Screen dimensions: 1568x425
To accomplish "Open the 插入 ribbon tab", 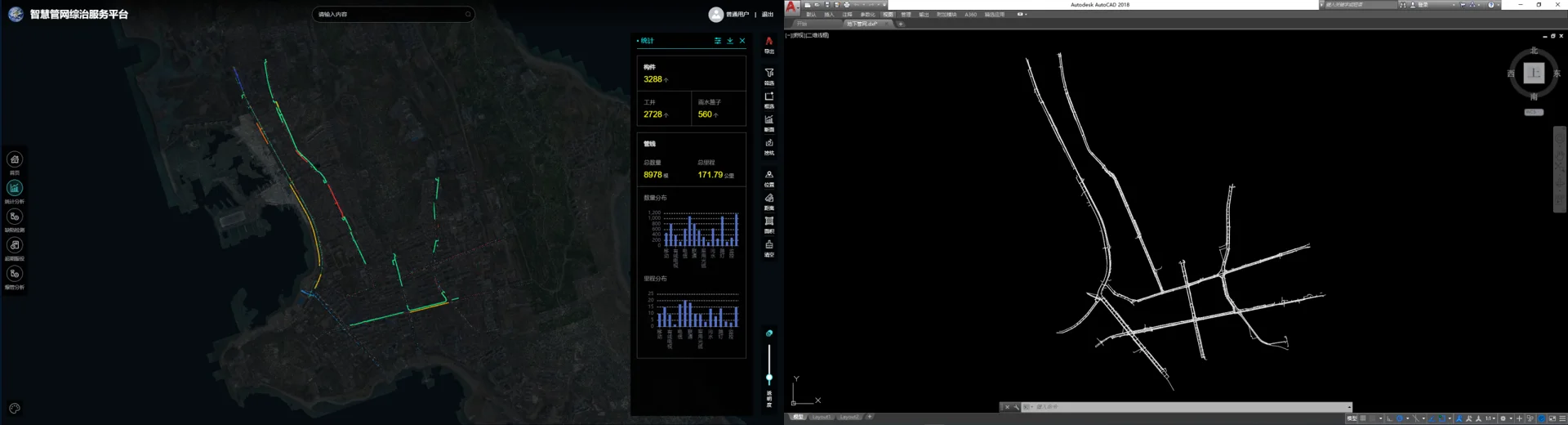I will [x=829, y=14].
